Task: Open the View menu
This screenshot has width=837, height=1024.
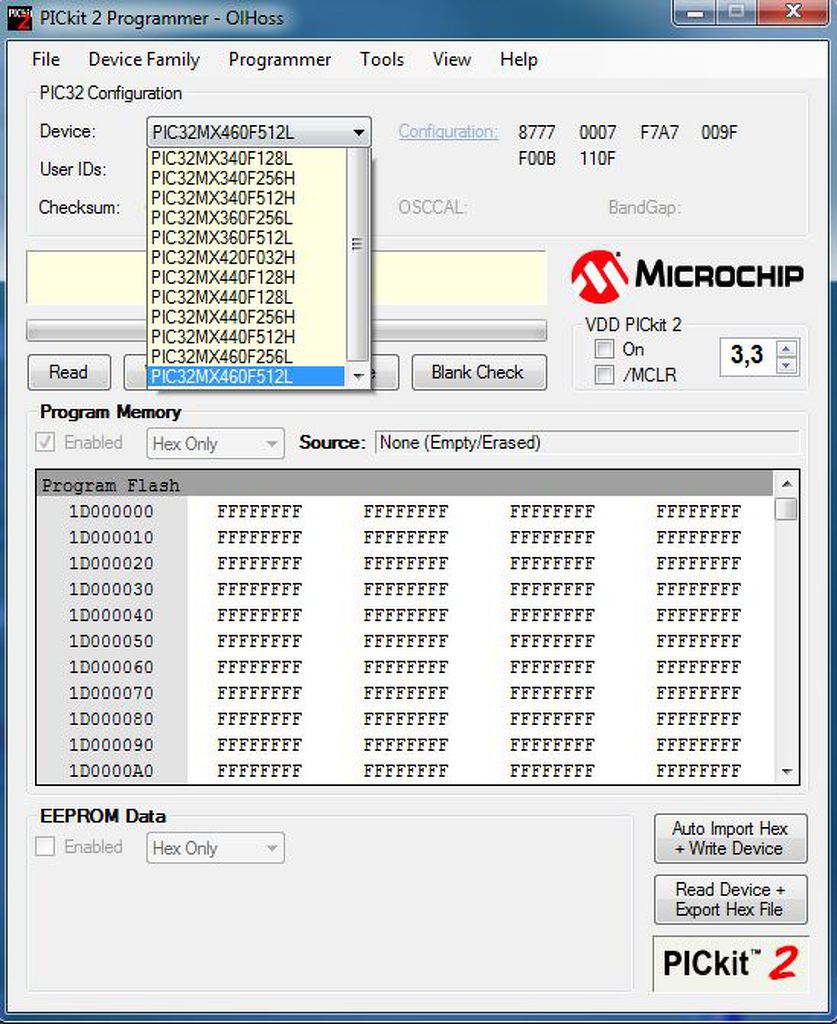Action: (452, 59)
